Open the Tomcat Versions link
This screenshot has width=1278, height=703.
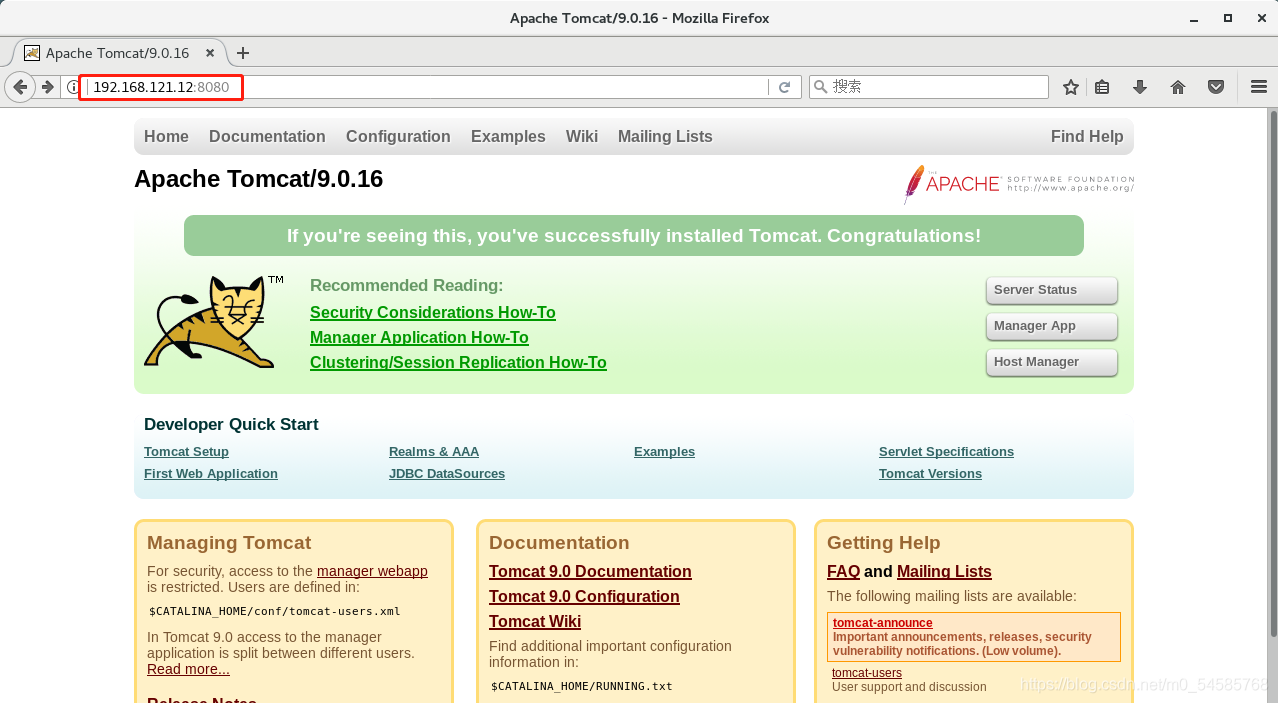pyautogui.click(x=930, y=474)
